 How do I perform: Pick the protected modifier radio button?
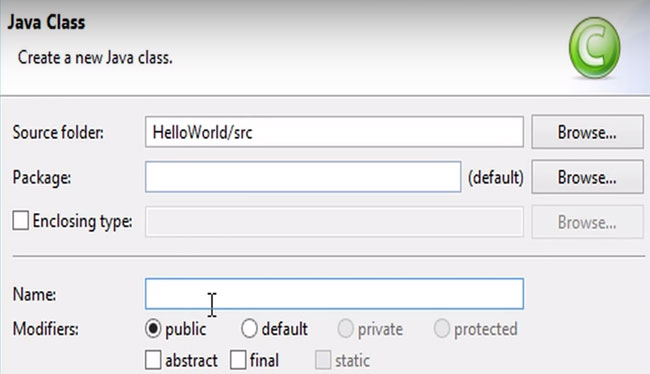pos(441,329)
